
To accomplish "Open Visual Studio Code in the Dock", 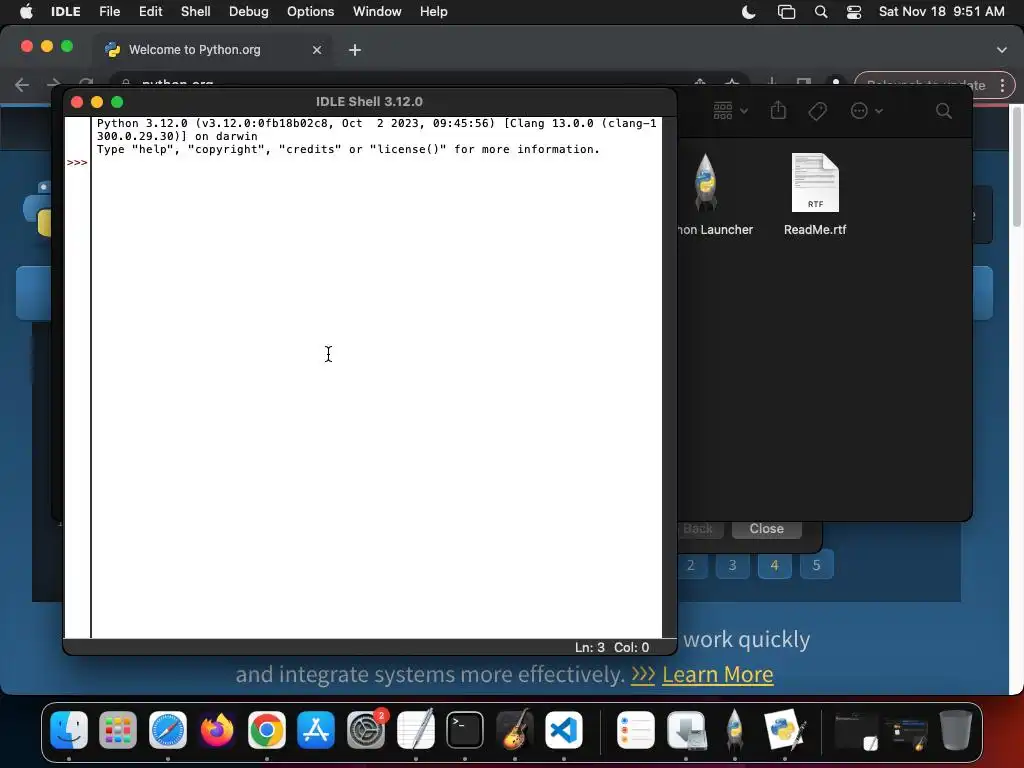I will (564, 729).
